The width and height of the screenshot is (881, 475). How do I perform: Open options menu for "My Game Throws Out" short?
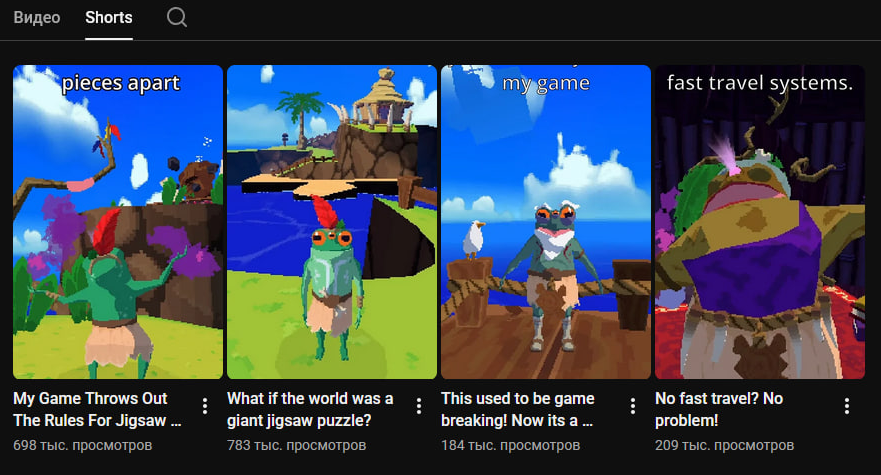205,406
